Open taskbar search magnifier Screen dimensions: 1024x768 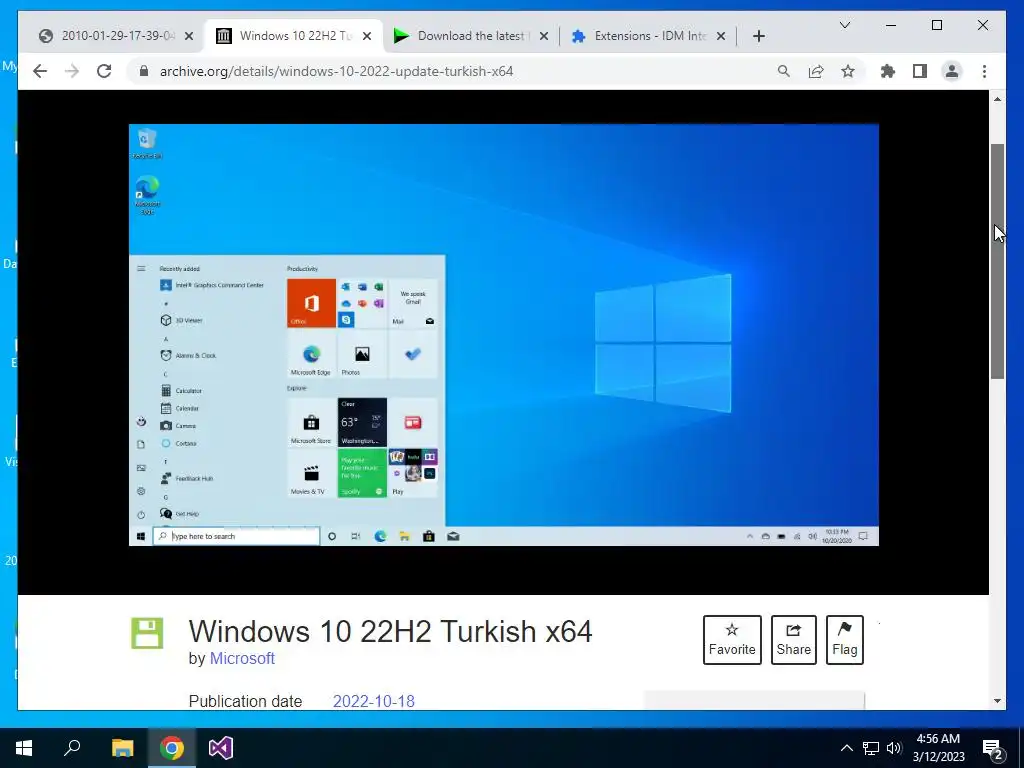72,748
